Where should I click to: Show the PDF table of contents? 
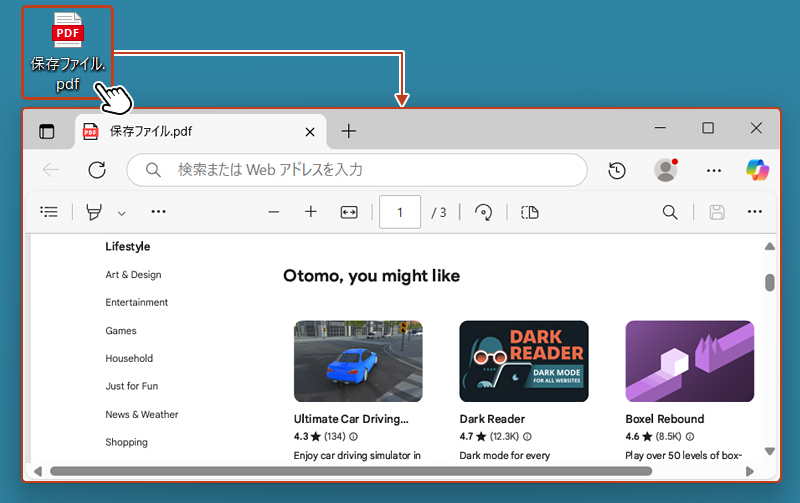pos(49,212)
